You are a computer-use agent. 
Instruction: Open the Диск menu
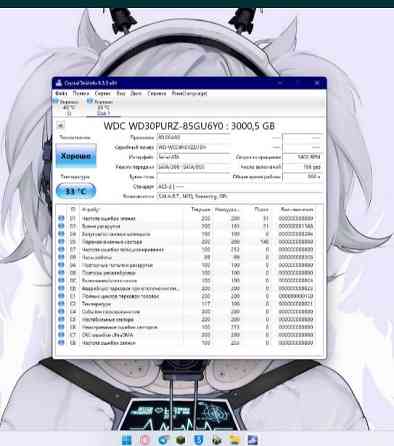[136, 93]
